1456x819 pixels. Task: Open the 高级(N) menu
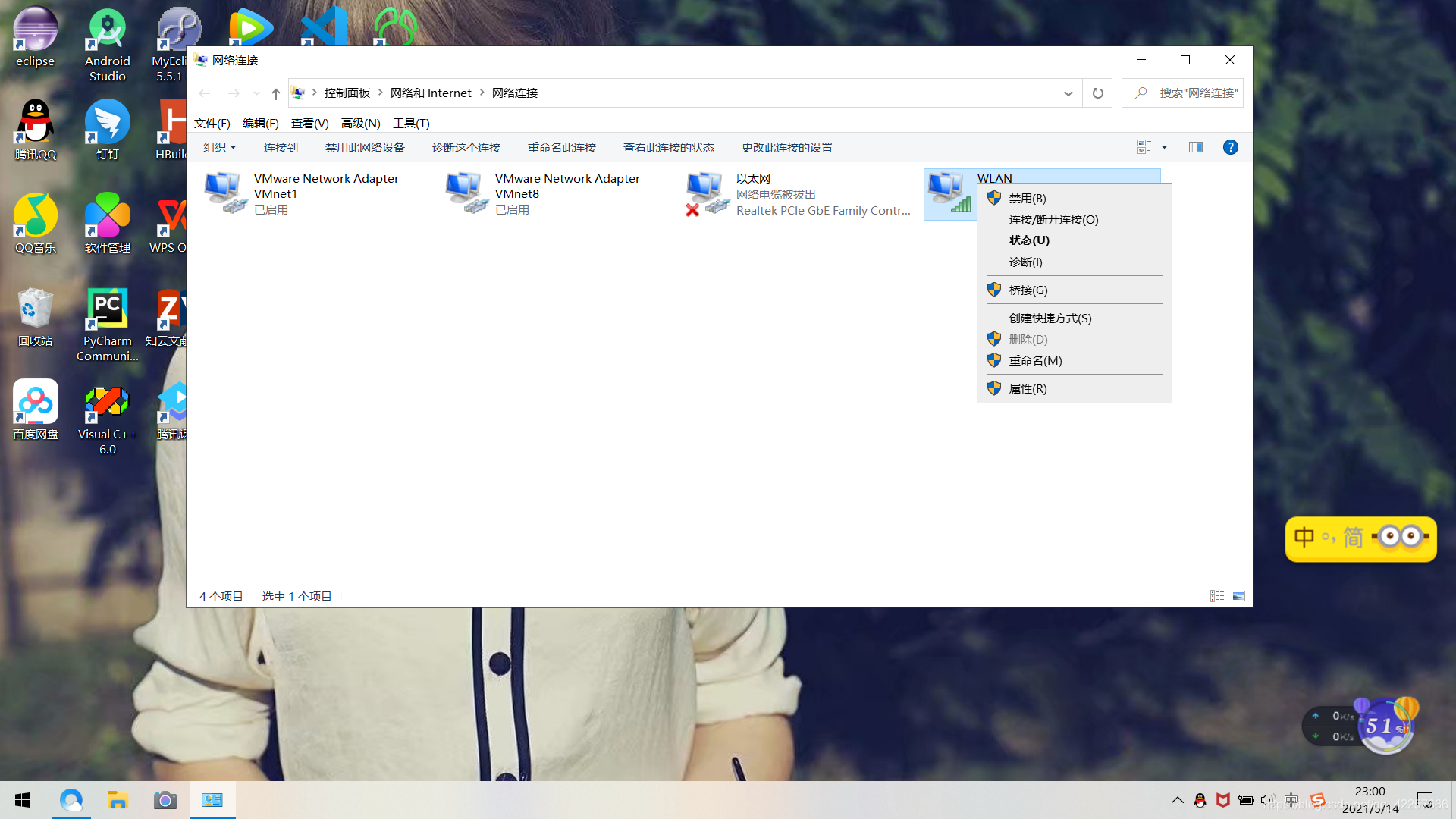(360, 123)
